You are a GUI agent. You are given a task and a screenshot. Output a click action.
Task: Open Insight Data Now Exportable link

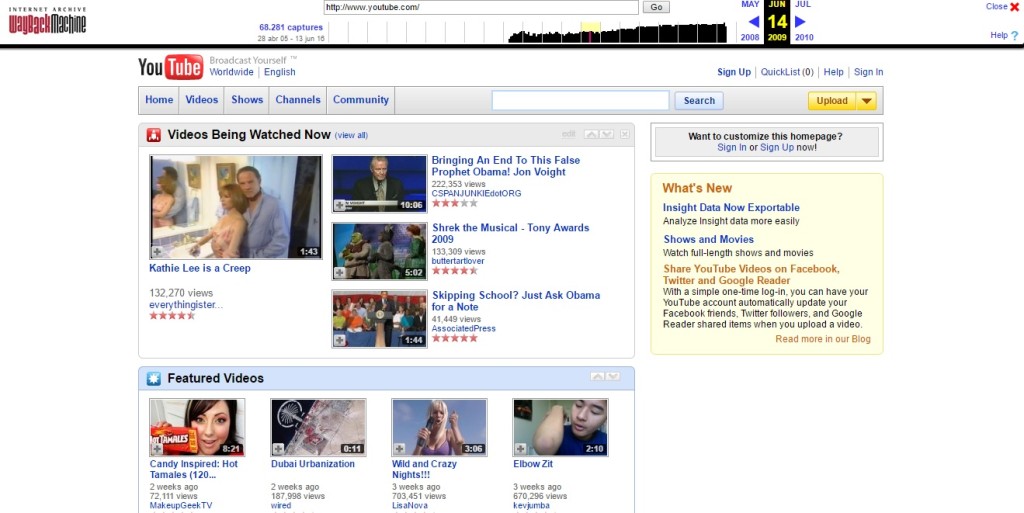pos(731,208)
